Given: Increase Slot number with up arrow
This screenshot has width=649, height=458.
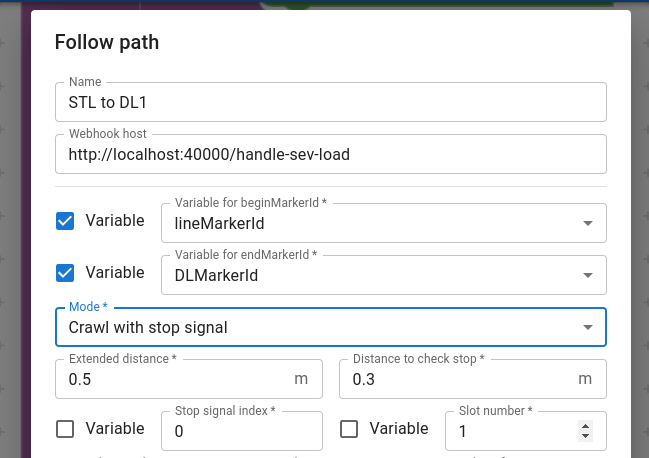Looking at the screenshot, I should point(585,426).
